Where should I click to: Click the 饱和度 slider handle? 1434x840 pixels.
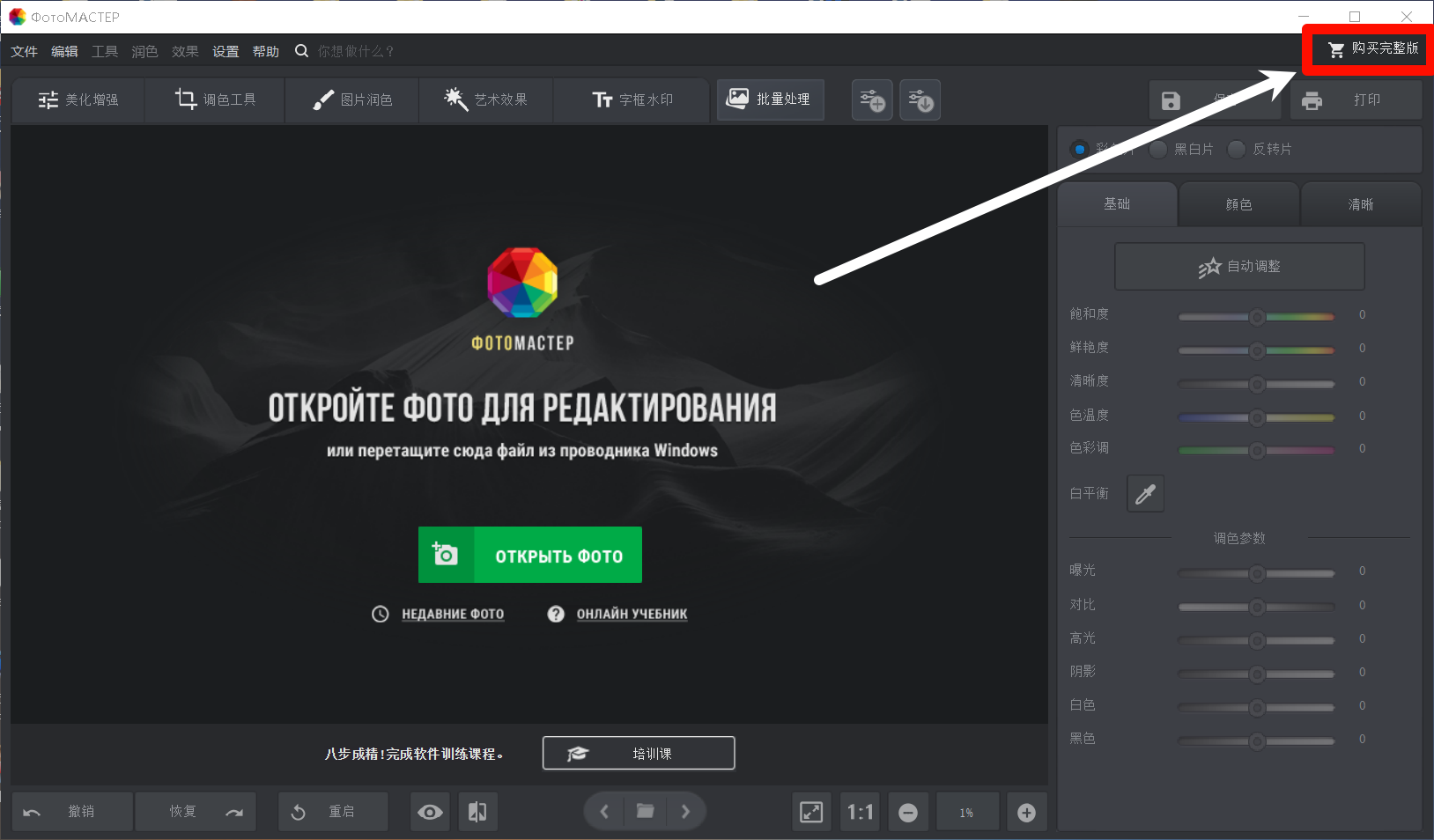pyautogui.click(x=1257, y=317)
